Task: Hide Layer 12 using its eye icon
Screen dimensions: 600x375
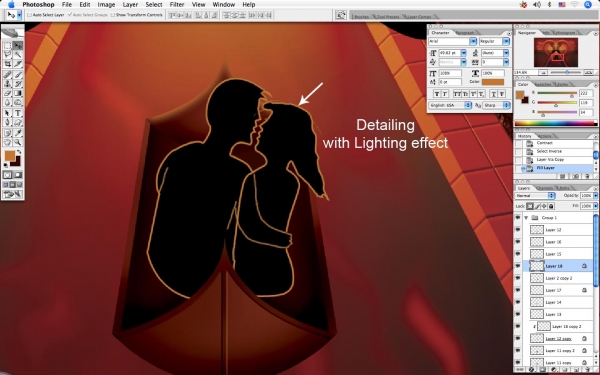Action: point(518,230)
